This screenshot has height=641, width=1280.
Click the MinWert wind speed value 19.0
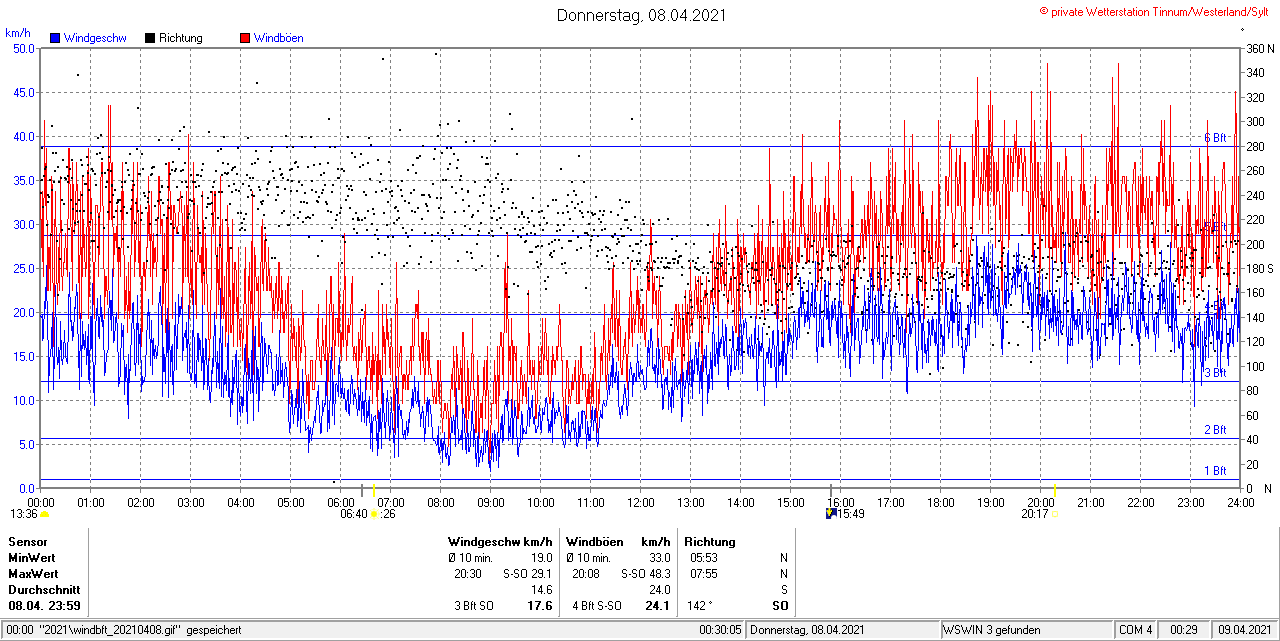[x=542, y=558]
